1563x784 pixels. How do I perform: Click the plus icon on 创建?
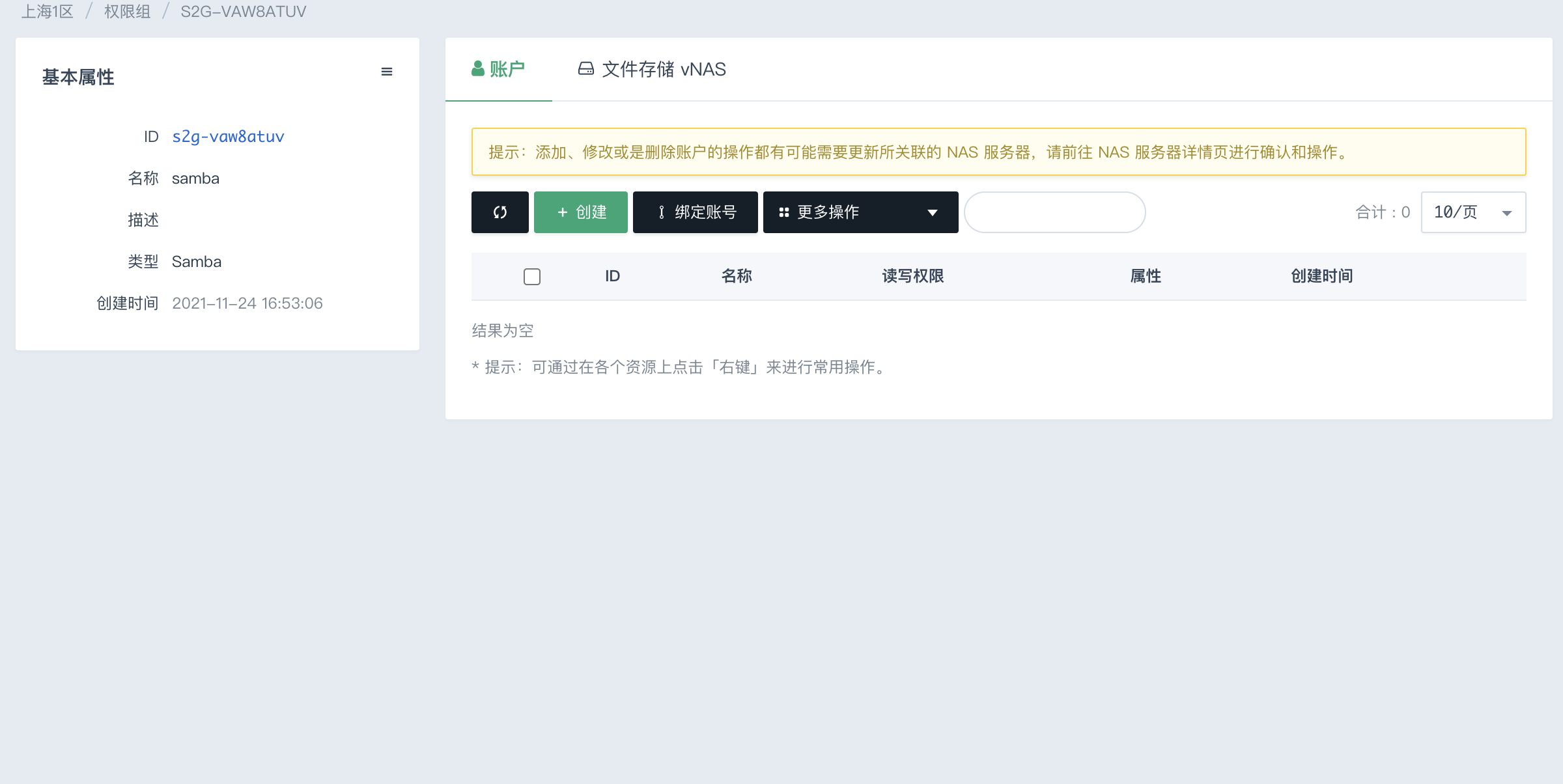tap(563, 212)
